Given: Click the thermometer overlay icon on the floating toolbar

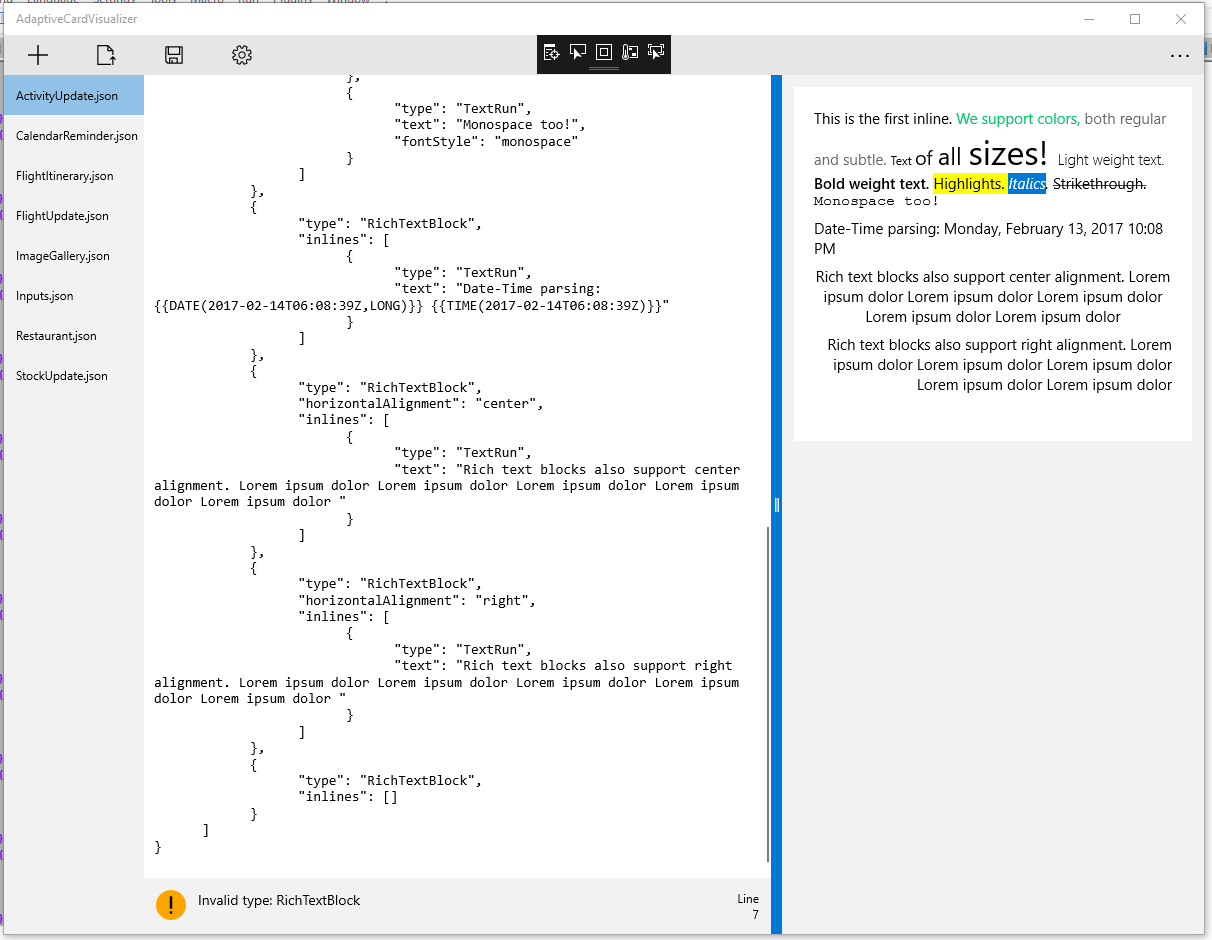Looking at the screenshot, I should tap(629, 53).
